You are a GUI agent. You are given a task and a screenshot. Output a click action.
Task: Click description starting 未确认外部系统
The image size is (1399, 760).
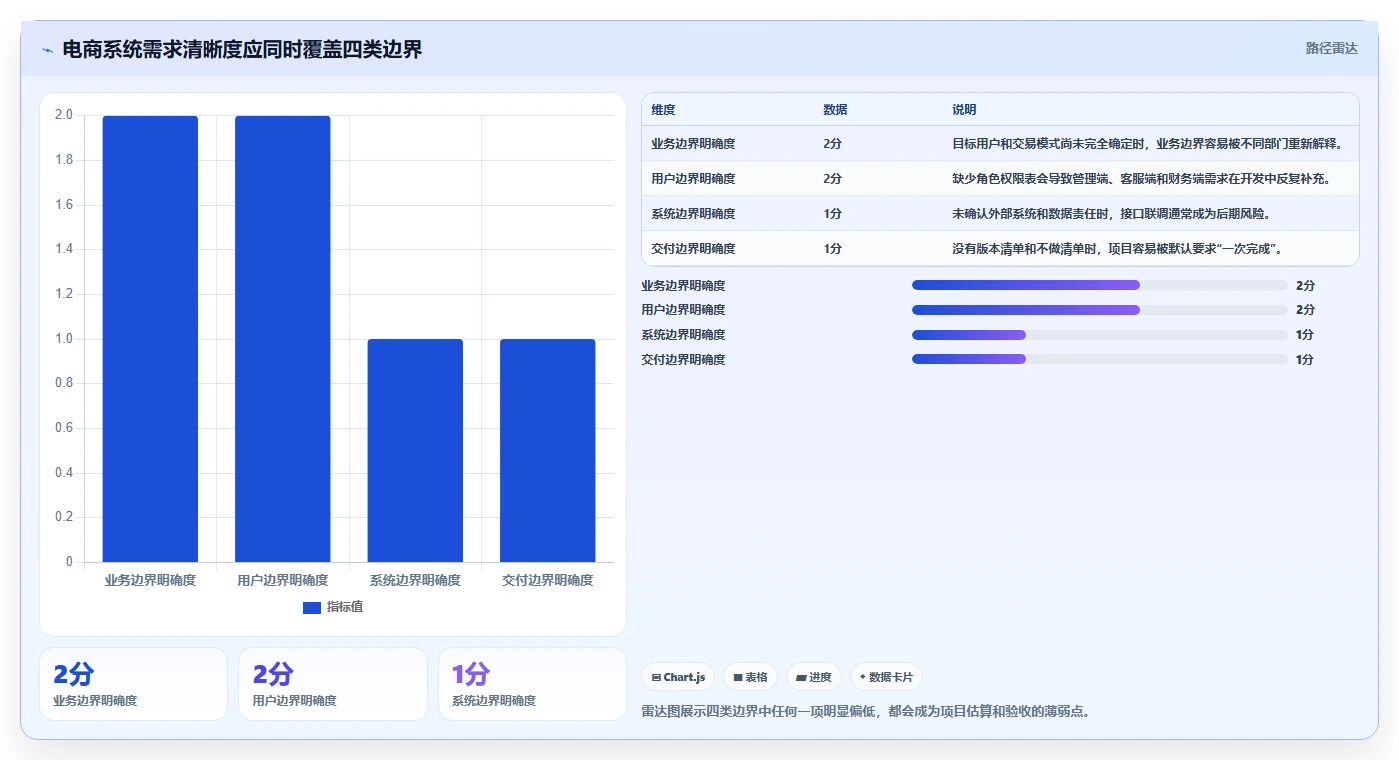pos(1111,214)
